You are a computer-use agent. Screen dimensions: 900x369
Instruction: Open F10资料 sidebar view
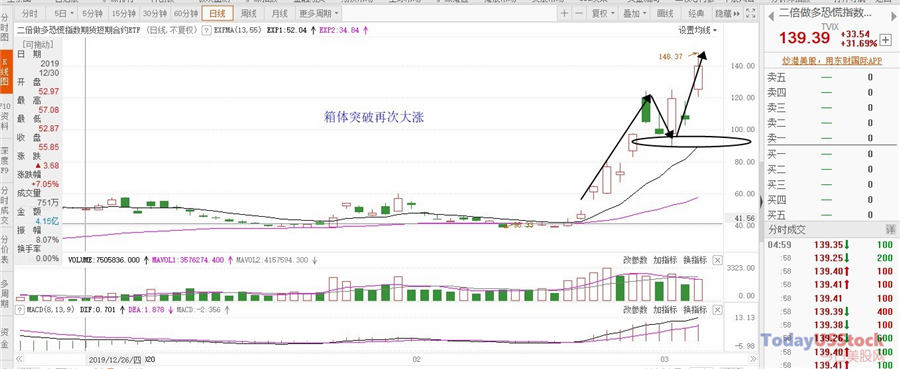coord(5,115)
